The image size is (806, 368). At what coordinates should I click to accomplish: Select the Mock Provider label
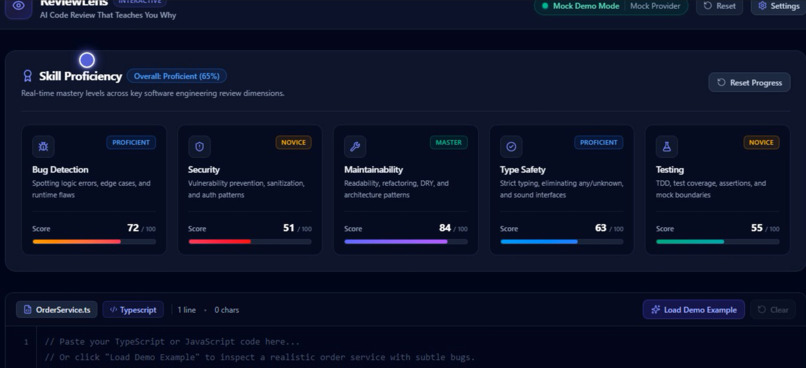tap(655, 6)
